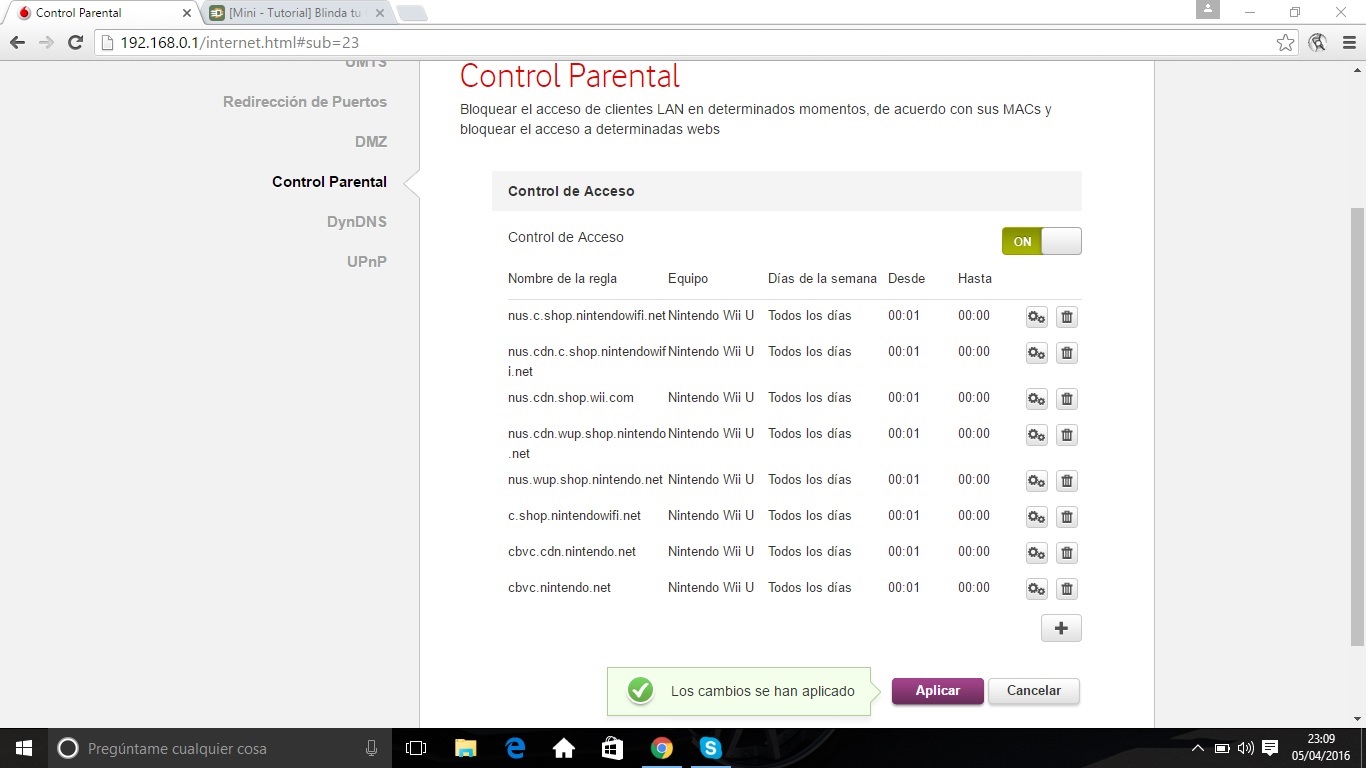
Task: Edit the cbvc.cdn.nintendo.net rule
Action: click(x=1036, y=553)
